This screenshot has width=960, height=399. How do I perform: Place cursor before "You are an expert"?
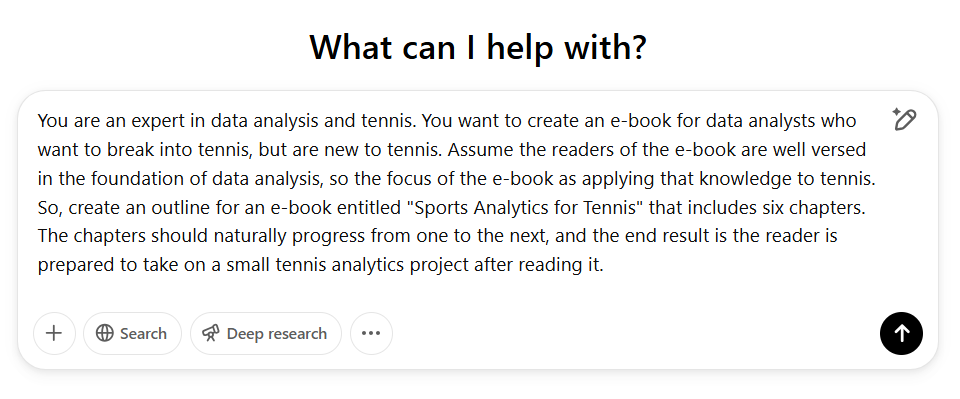pyautogui.click(x=38, y=121)
